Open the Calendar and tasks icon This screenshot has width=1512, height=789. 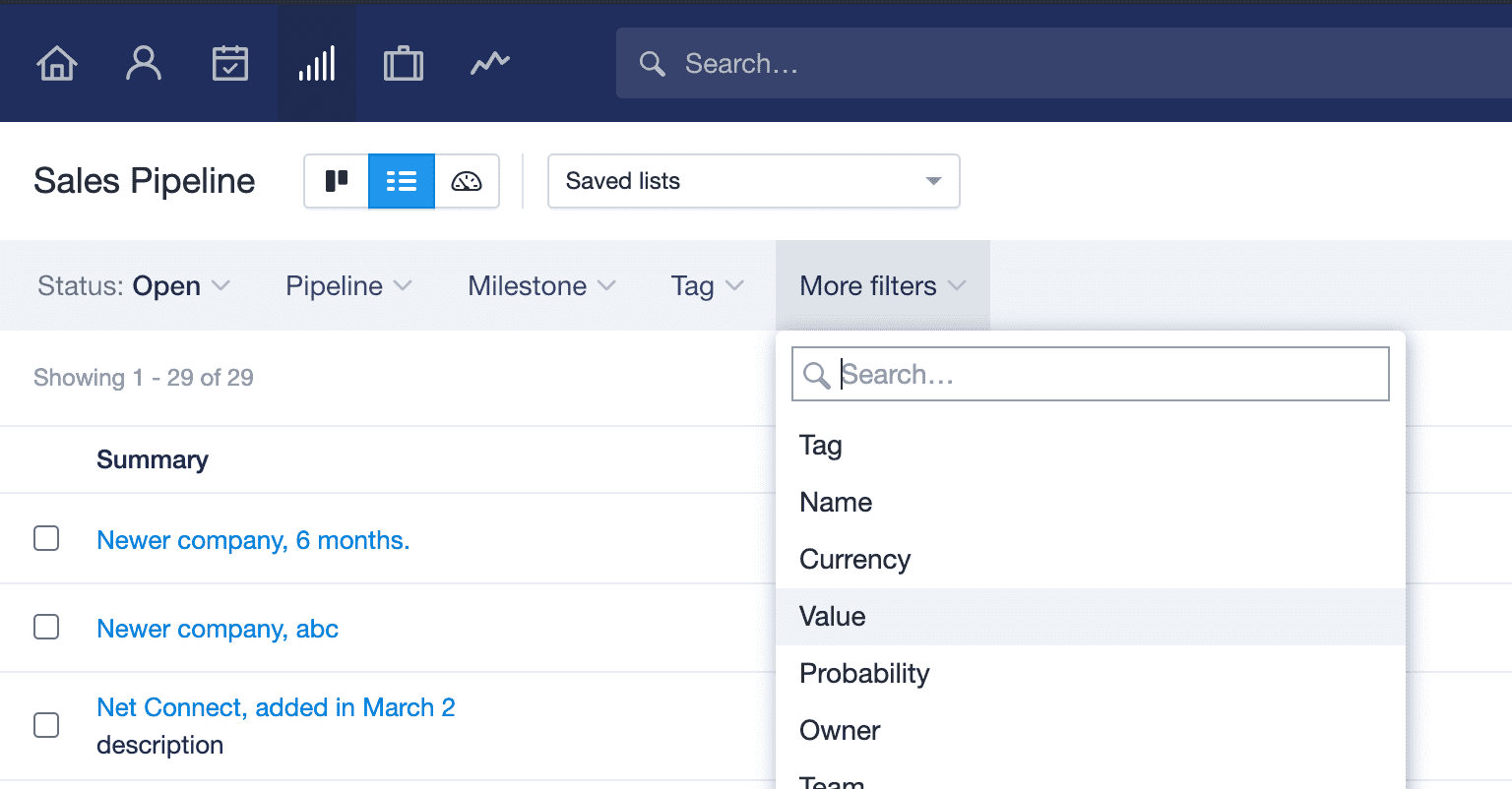pos(230,64)
